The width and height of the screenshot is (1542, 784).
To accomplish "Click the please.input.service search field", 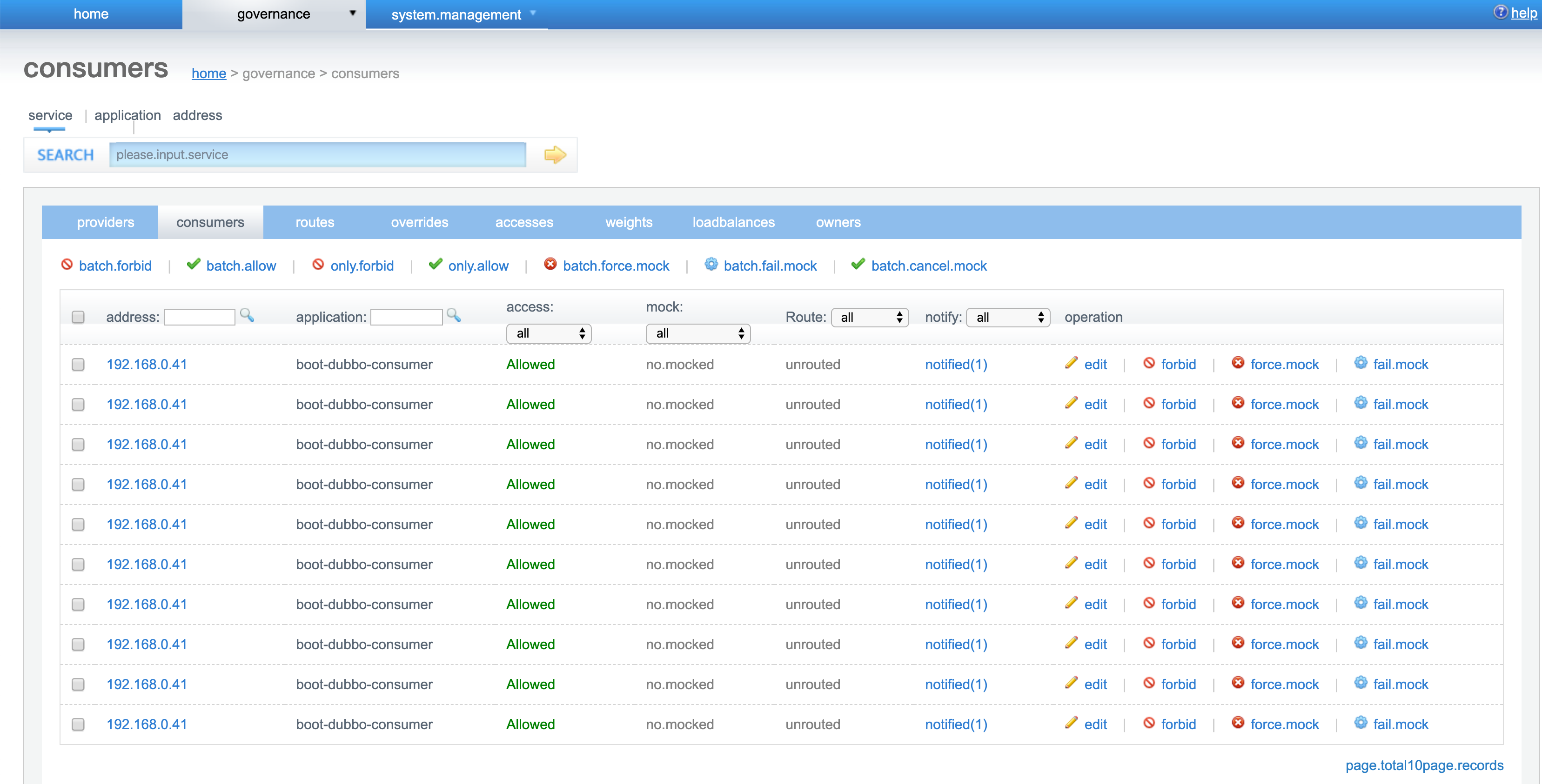I will pyautogui.click(x=318, y=155).
